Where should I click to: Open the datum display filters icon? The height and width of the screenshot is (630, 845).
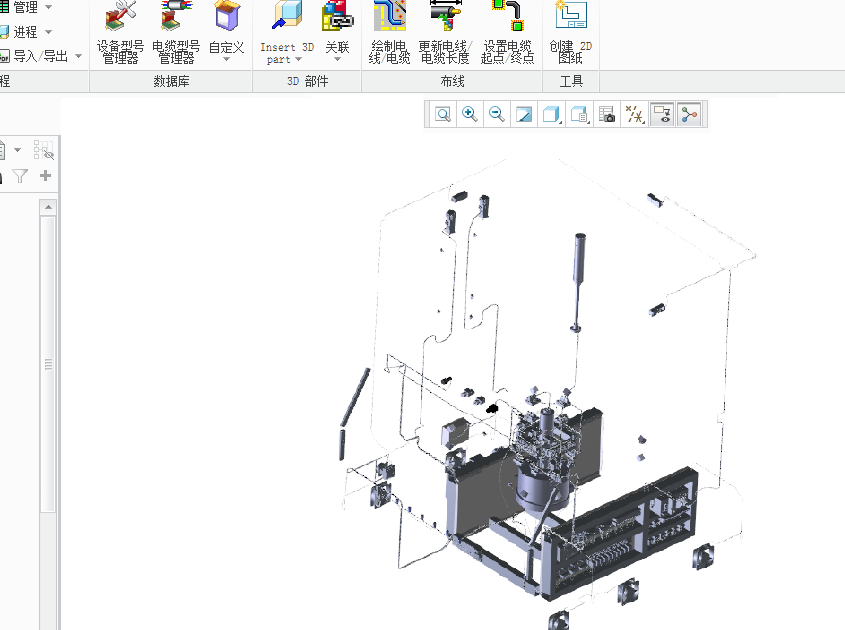coord(634,114)
